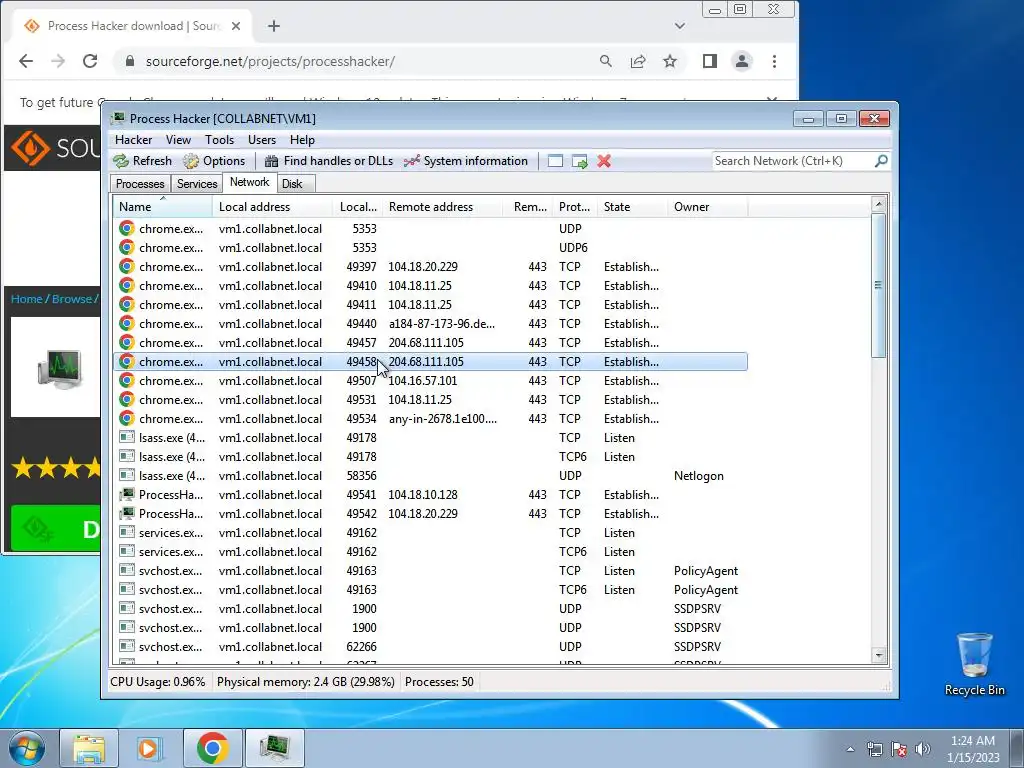Open Chrome's side panel icon
The image size is (1024, 768).
(710, 61)
